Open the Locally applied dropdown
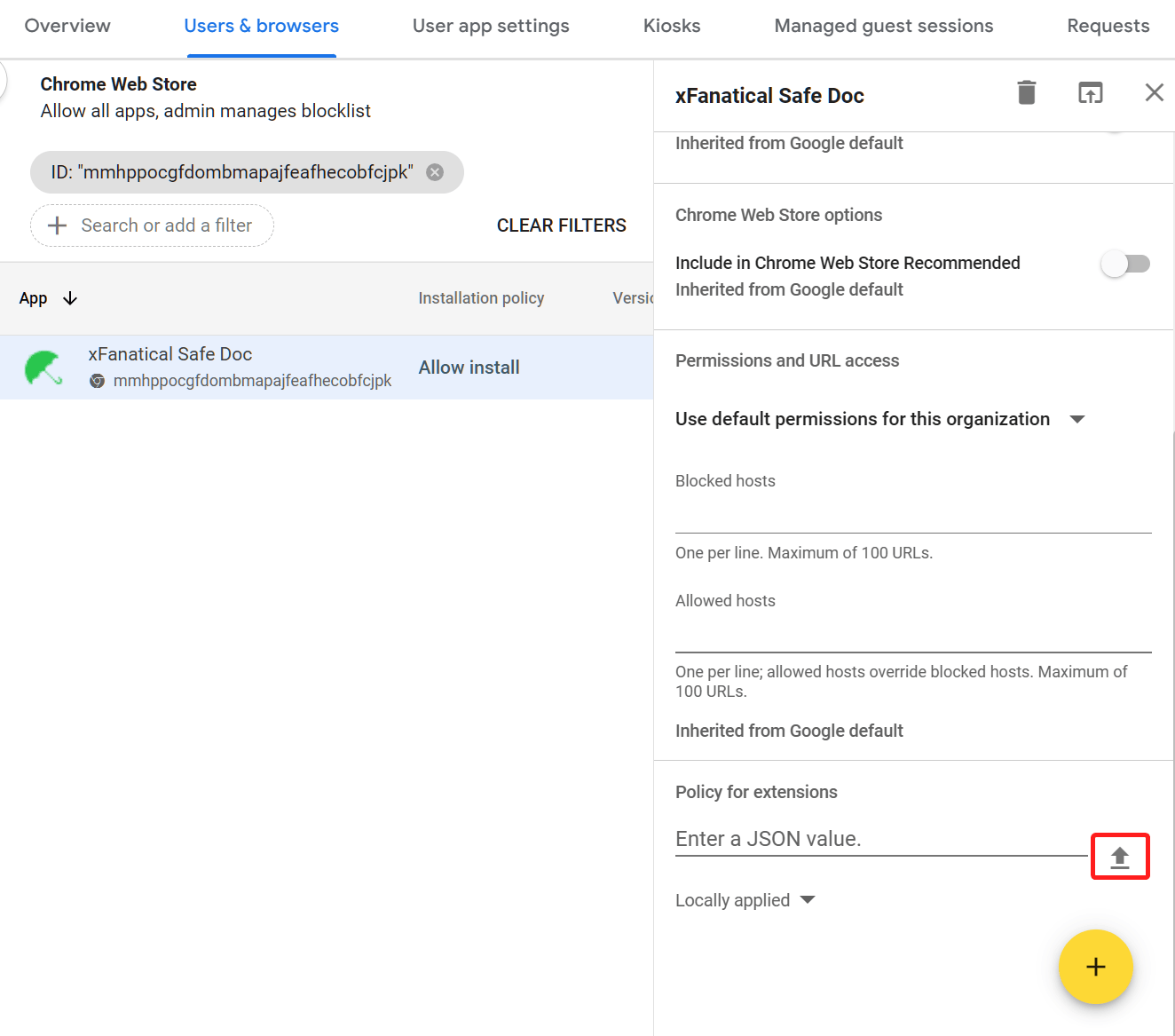This screenshot has height=1036, width=1175. (807, 900)
